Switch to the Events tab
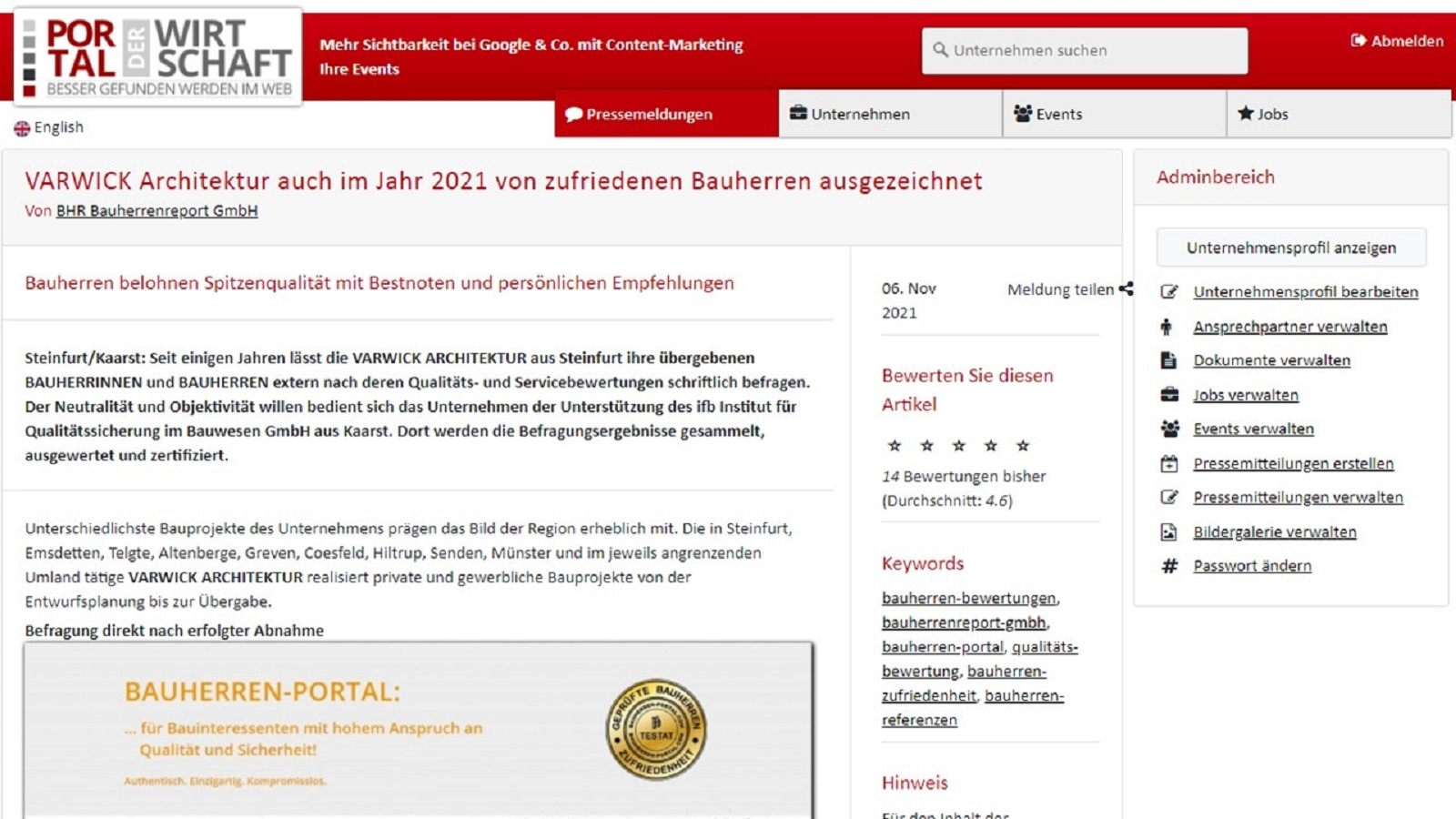 [x=1114, y=114]
